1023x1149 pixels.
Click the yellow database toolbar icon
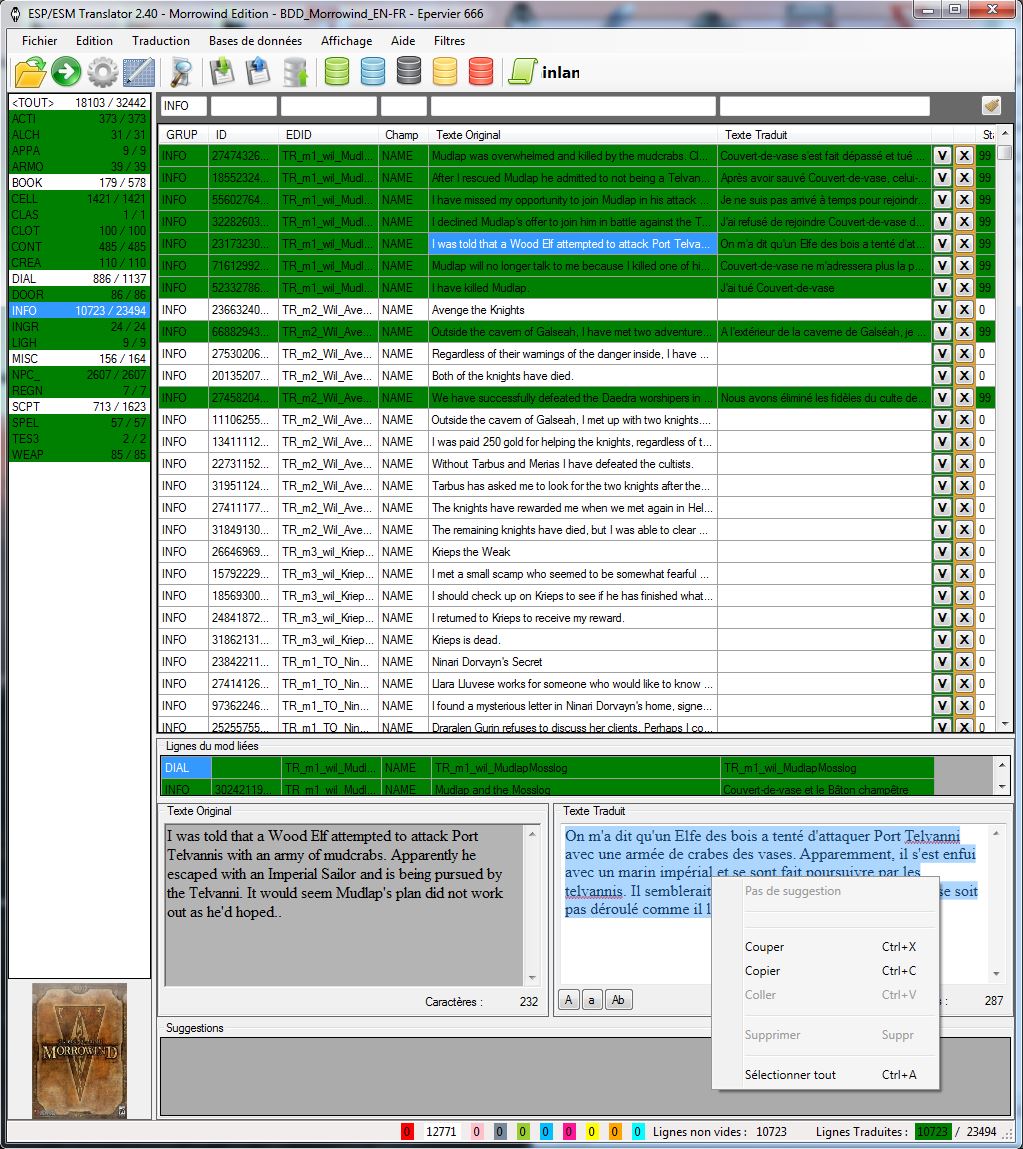(445, 73)
